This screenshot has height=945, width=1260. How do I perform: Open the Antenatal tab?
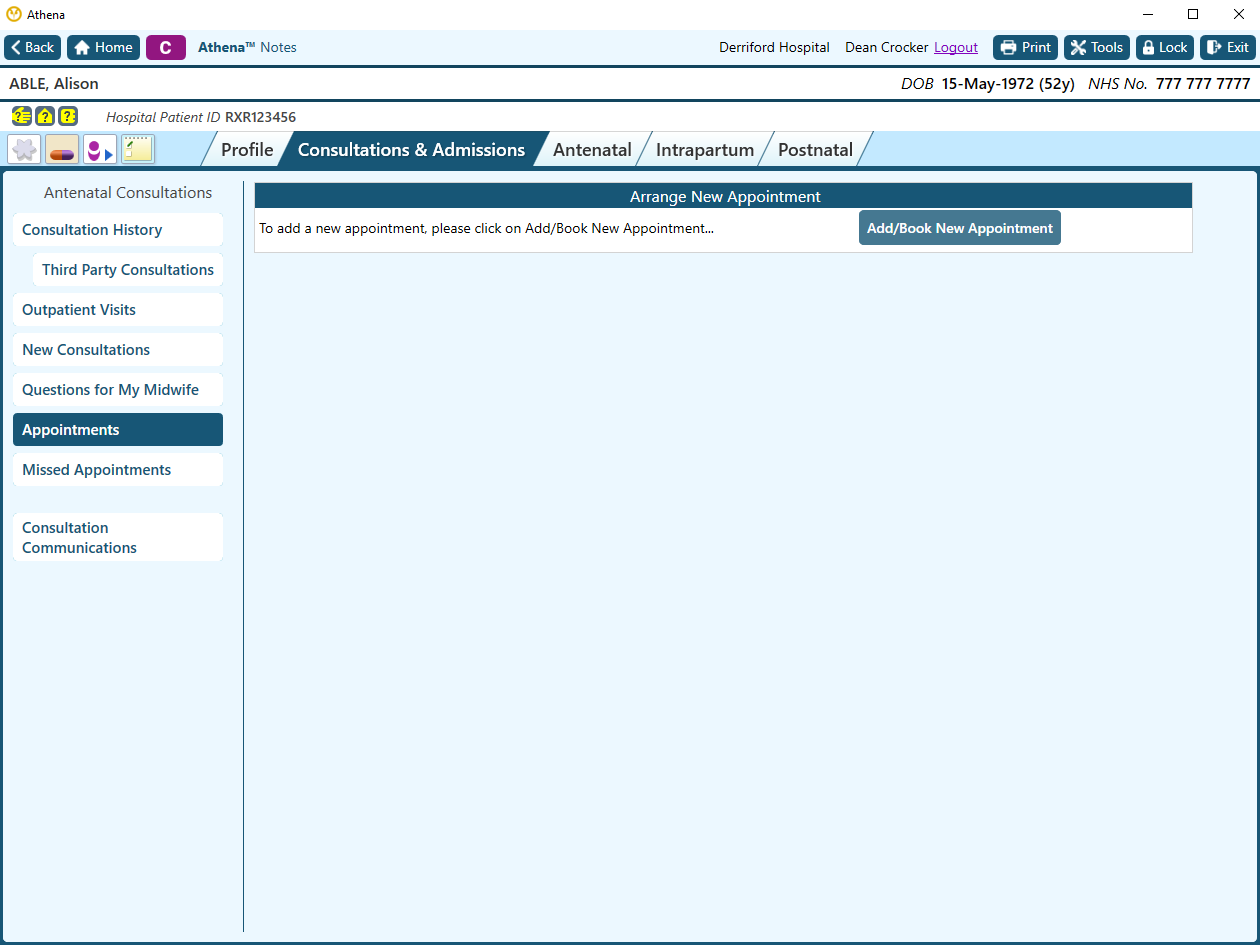(592, 149)
